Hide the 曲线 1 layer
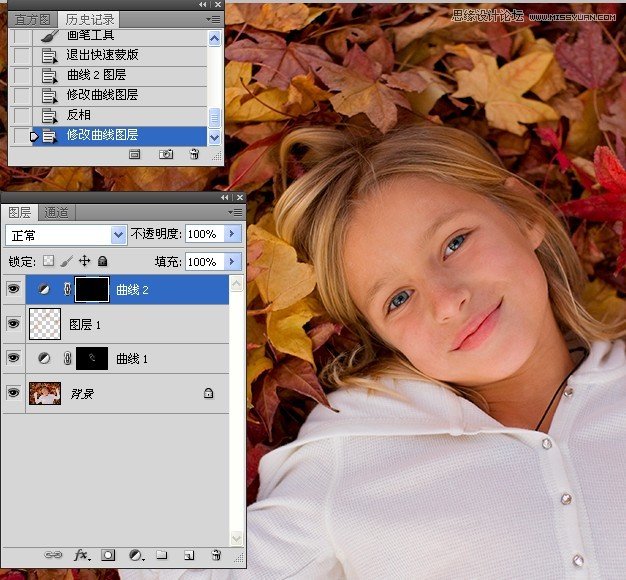Viewport: 626px width, 580px height. (14, 358)
